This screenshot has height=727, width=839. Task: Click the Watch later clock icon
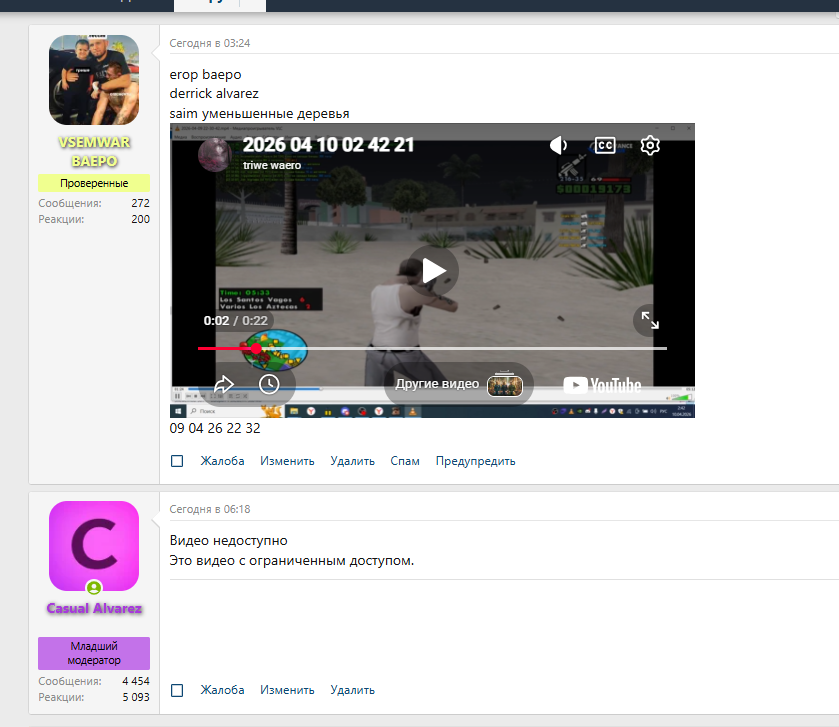coord(269,384)
